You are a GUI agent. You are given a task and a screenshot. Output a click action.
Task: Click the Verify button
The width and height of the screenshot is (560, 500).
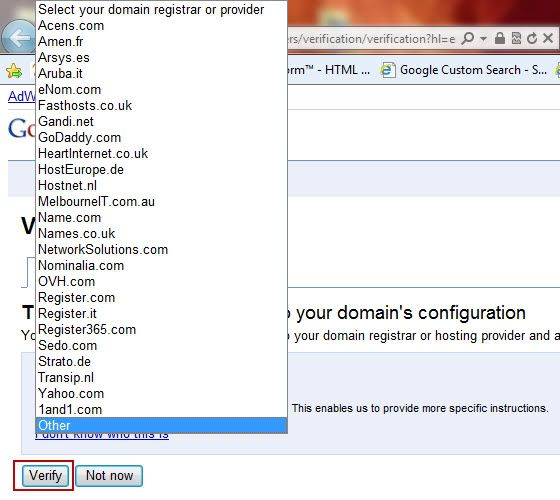(45, 476)
